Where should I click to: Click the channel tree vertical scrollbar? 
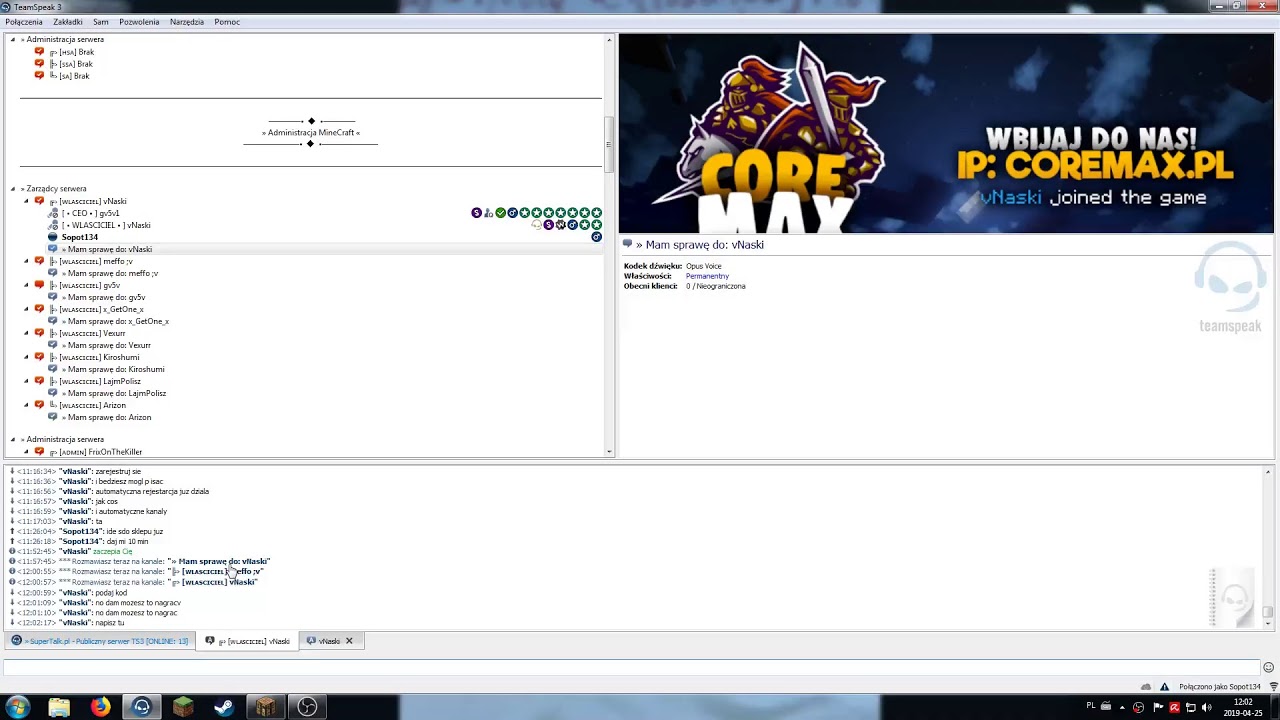608,144
